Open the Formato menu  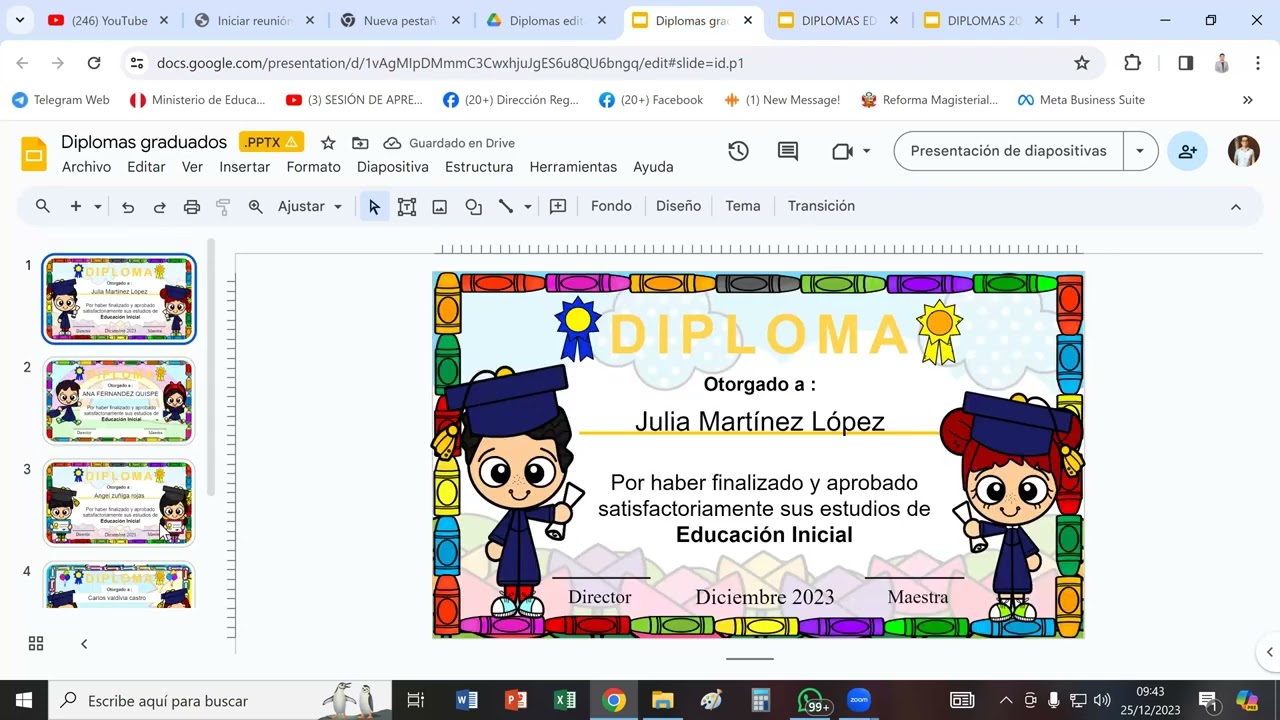pos(314,167)
